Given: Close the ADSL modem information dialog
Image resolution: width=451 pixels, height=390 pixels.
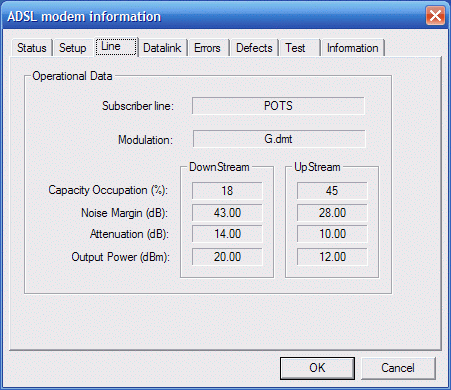Looking at the screenshot, I should pyautogui.click(x=435, y=15).
